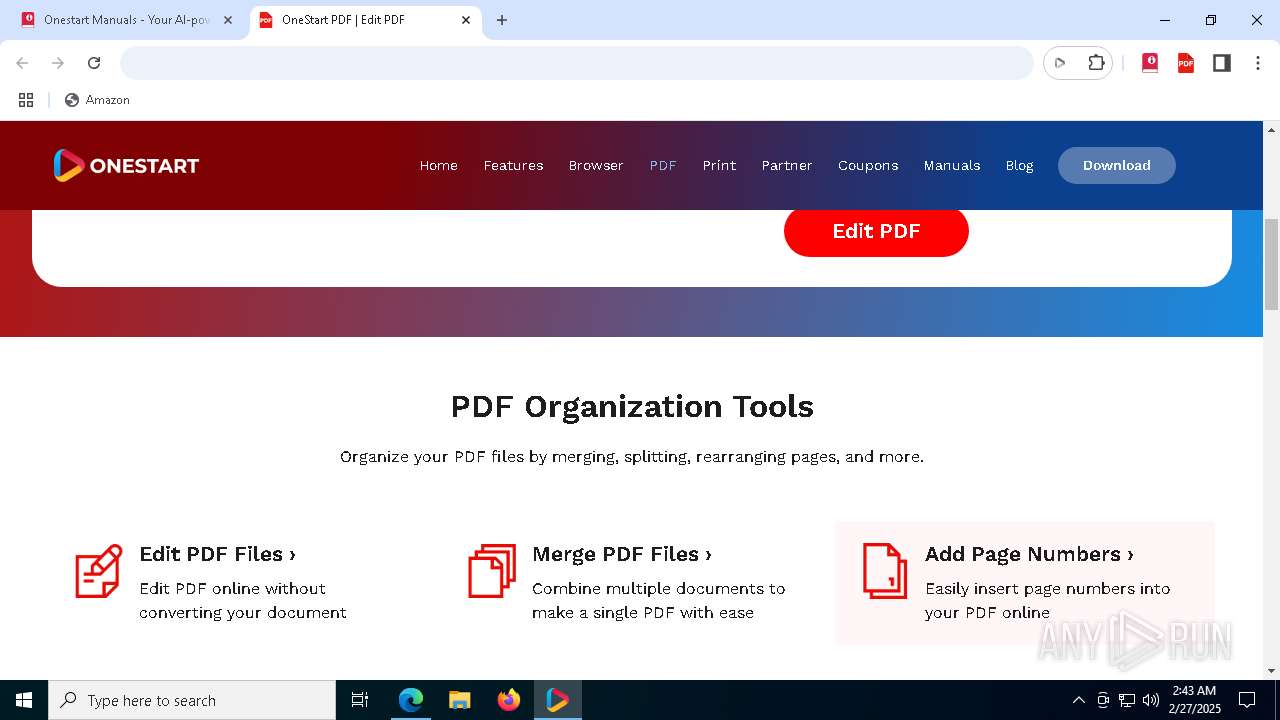Switch to Onestart Manuals tab

[126, 20]
